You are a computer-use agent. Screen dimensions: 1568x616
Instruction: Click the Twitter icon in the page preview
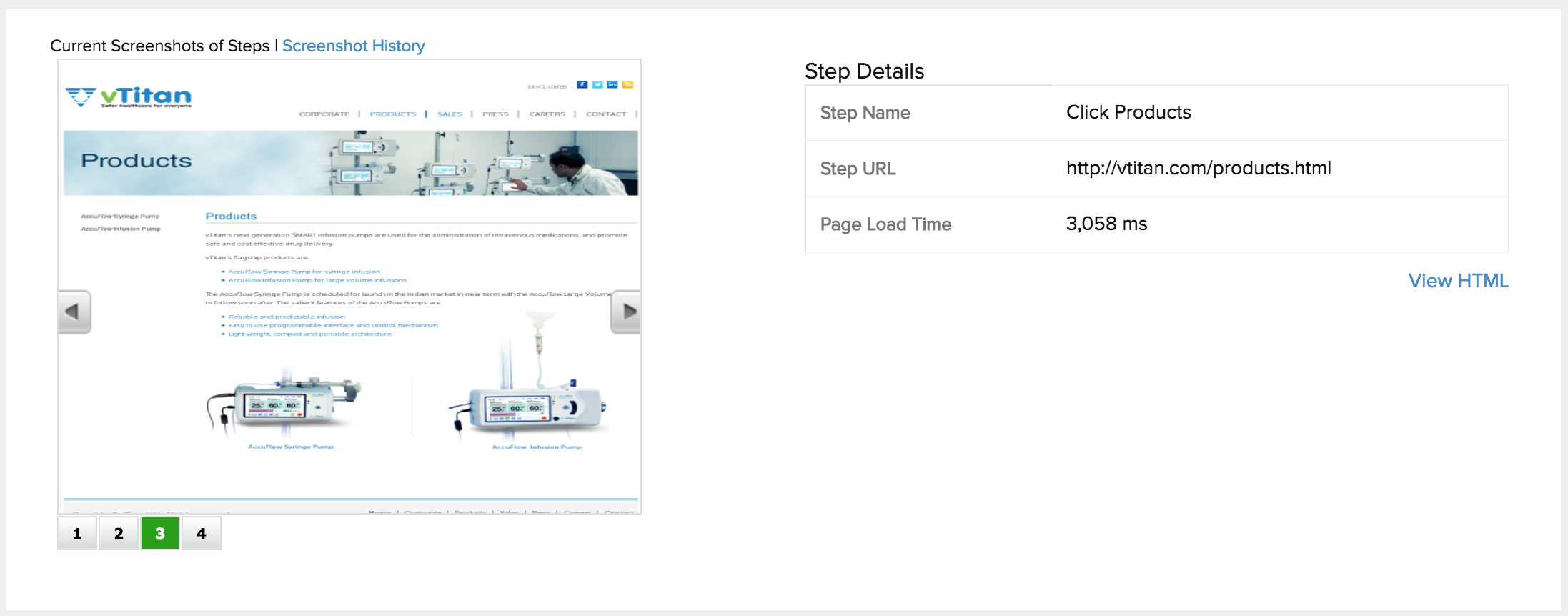point(597,85)
